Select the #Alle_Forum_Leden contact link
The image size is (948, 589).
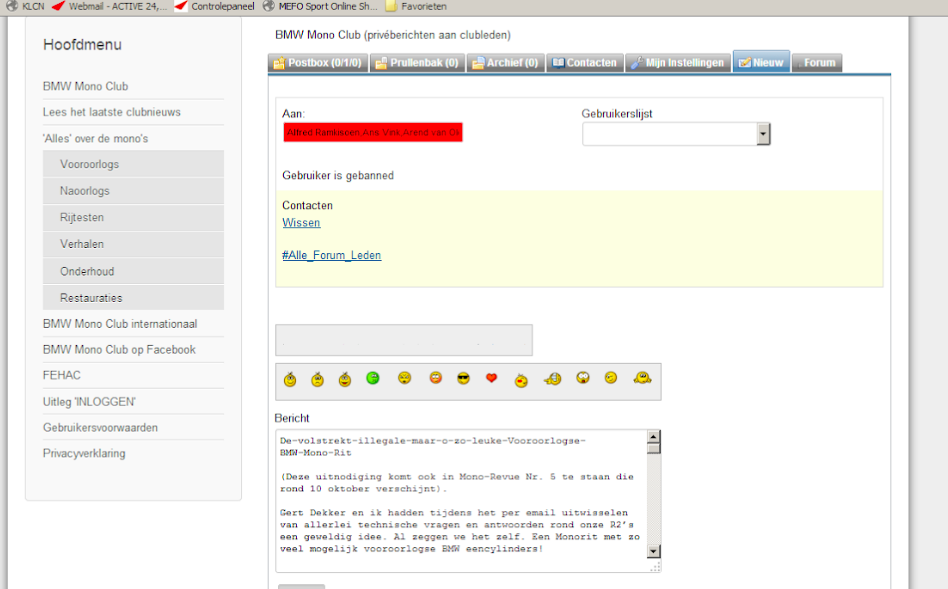331,255
